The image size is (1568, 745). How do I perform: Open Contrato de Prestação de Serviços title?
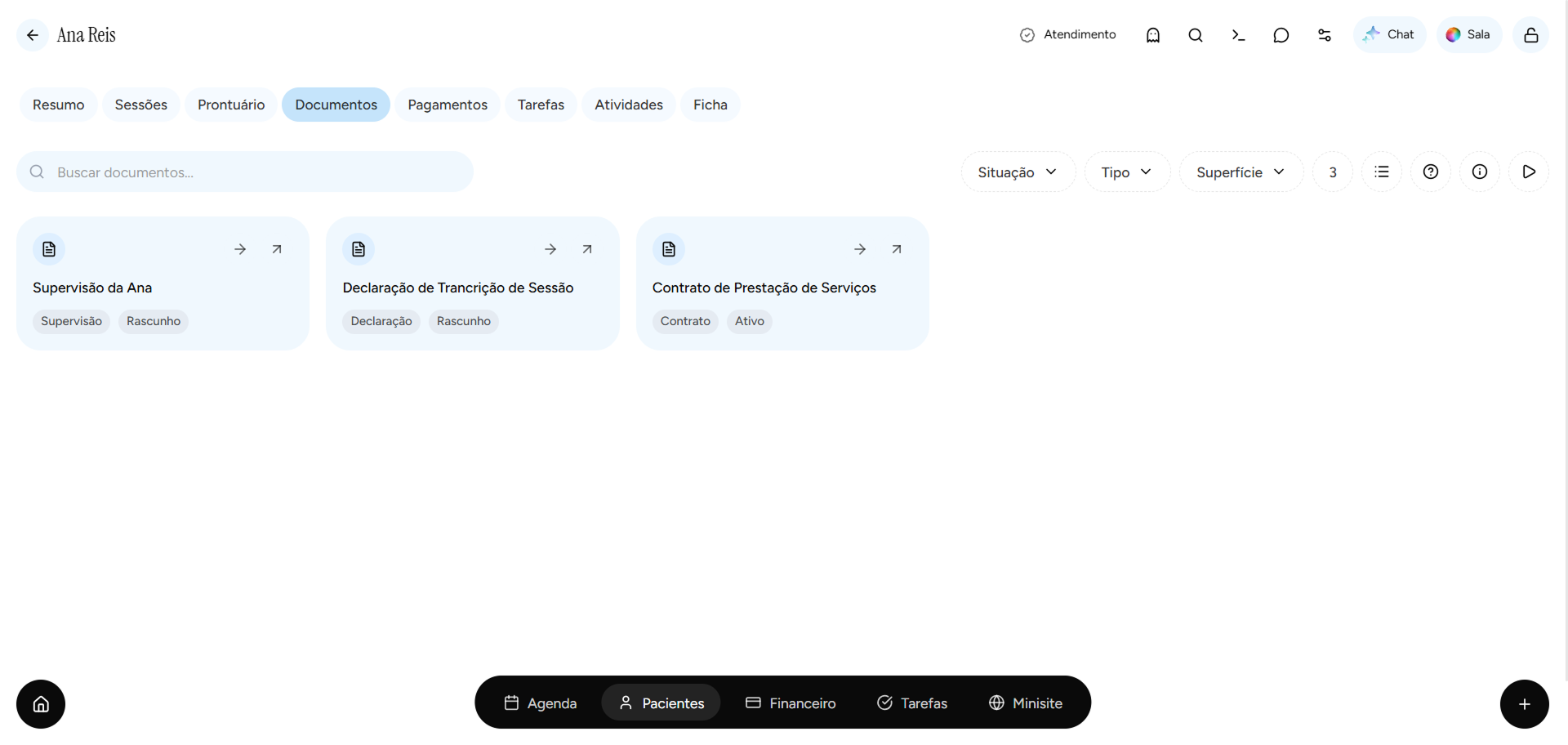pyautogui.click(x=764, y=288)
